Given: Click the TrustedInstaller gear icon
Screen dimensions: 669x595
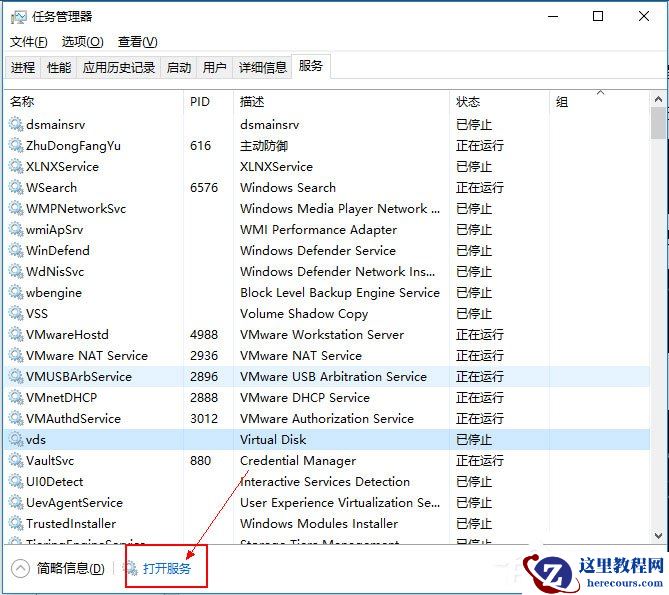Looking at the screenshot, I should [16, 523].
